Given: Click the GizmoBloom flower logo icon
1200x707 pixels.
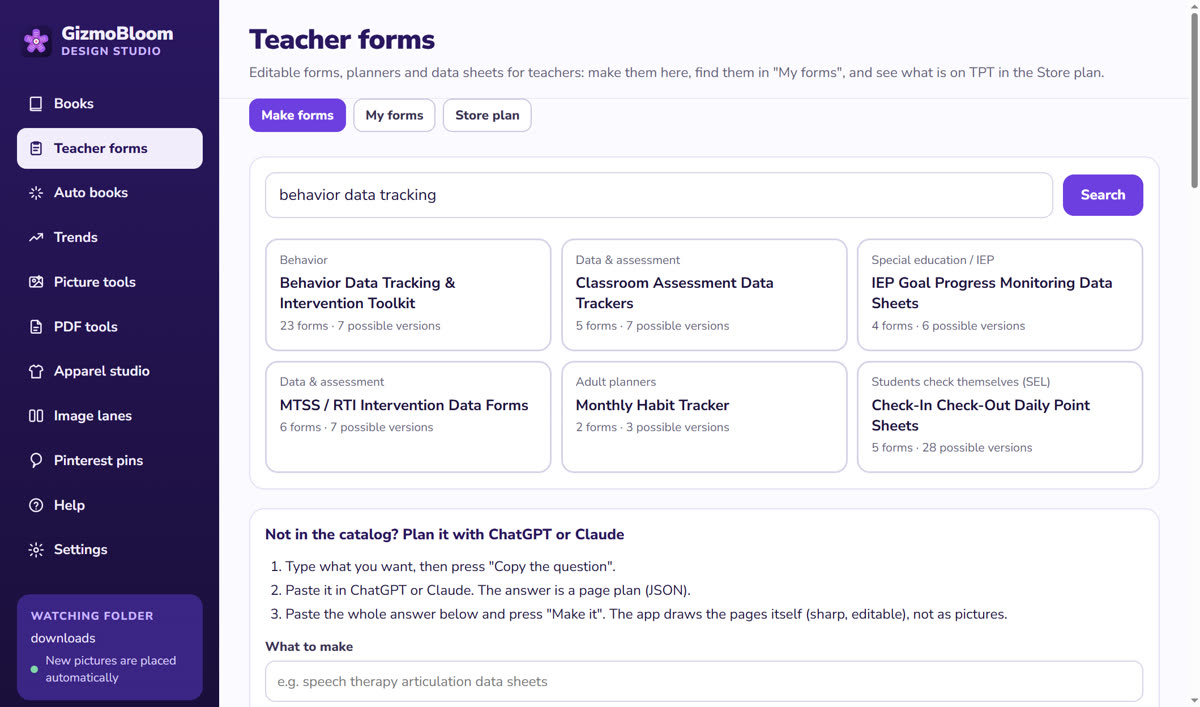Looking at the screenshot, I should [36, 41].
